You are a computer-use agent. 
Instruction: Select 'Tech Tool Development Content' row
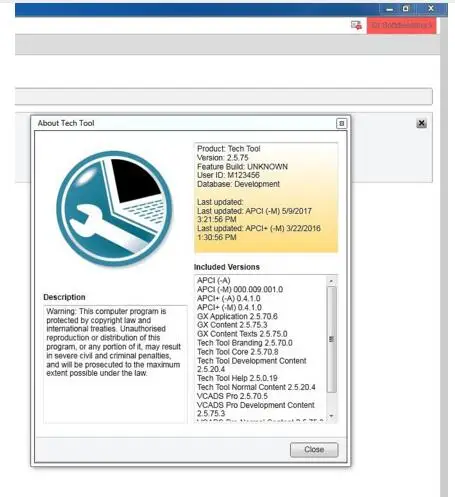pos(252,365)
